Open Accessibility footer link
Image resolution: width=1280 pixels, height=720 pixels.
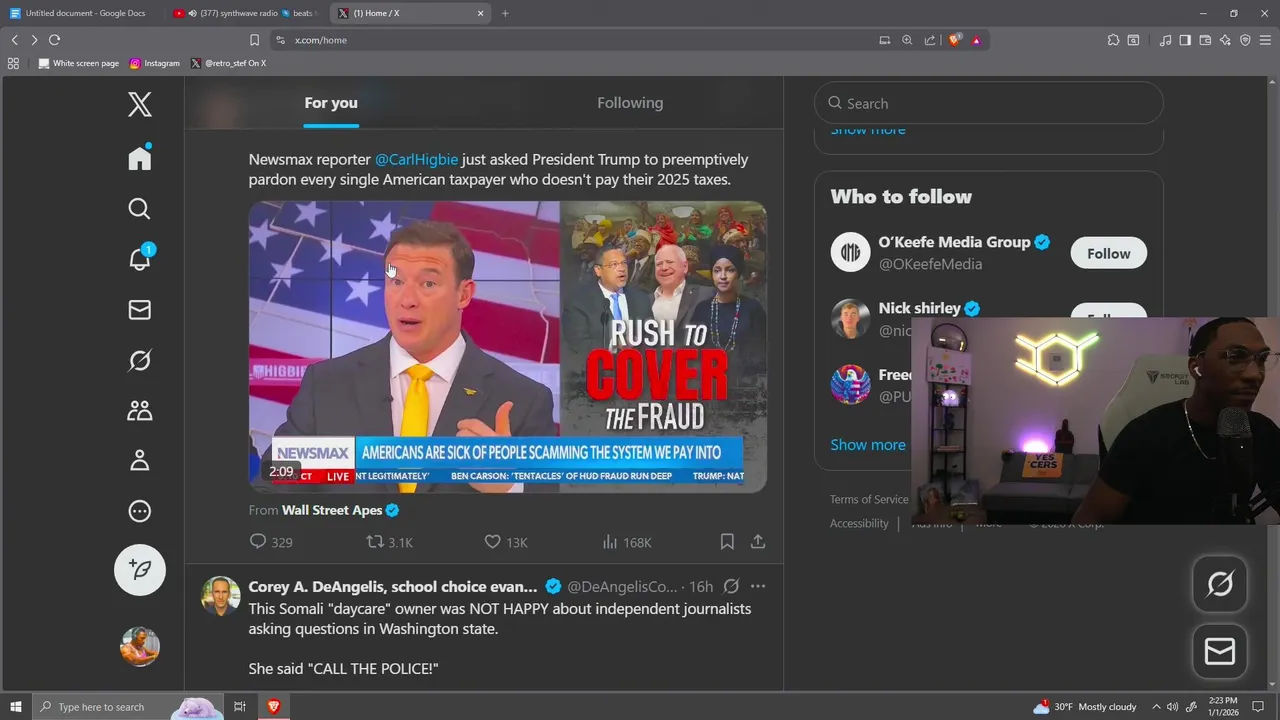click(859, 524)
